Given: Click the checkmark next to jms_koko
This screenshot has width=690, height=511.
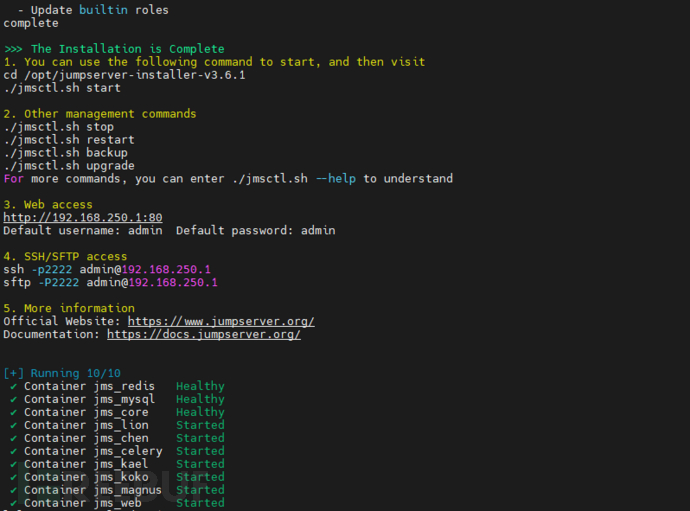Looking at the screenshot, I should click(x=14, y=477).
